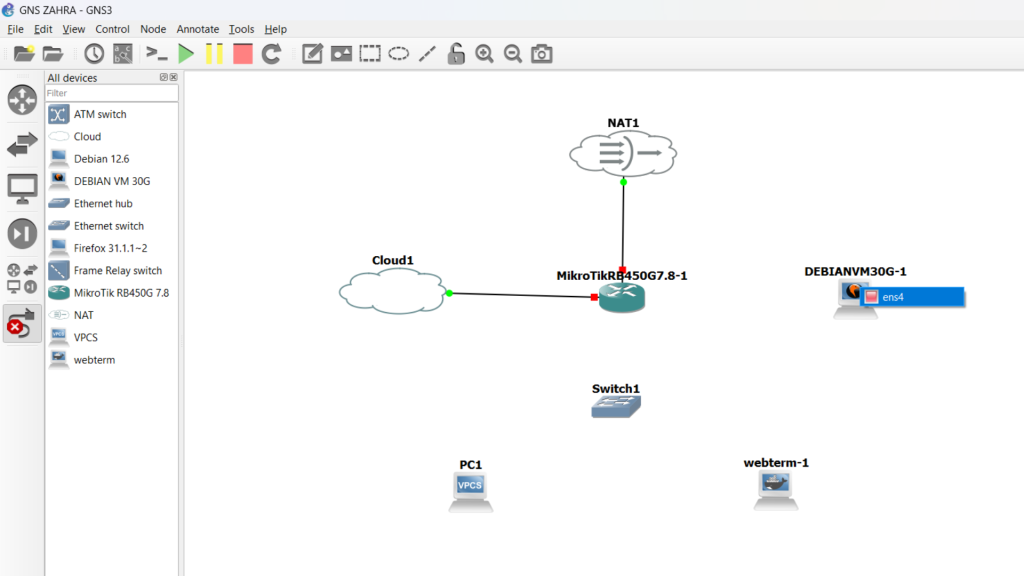This screenshot has height=576, width=1024.
Task: Click the Switch1 node on the canvas
Action: point(615,405)
